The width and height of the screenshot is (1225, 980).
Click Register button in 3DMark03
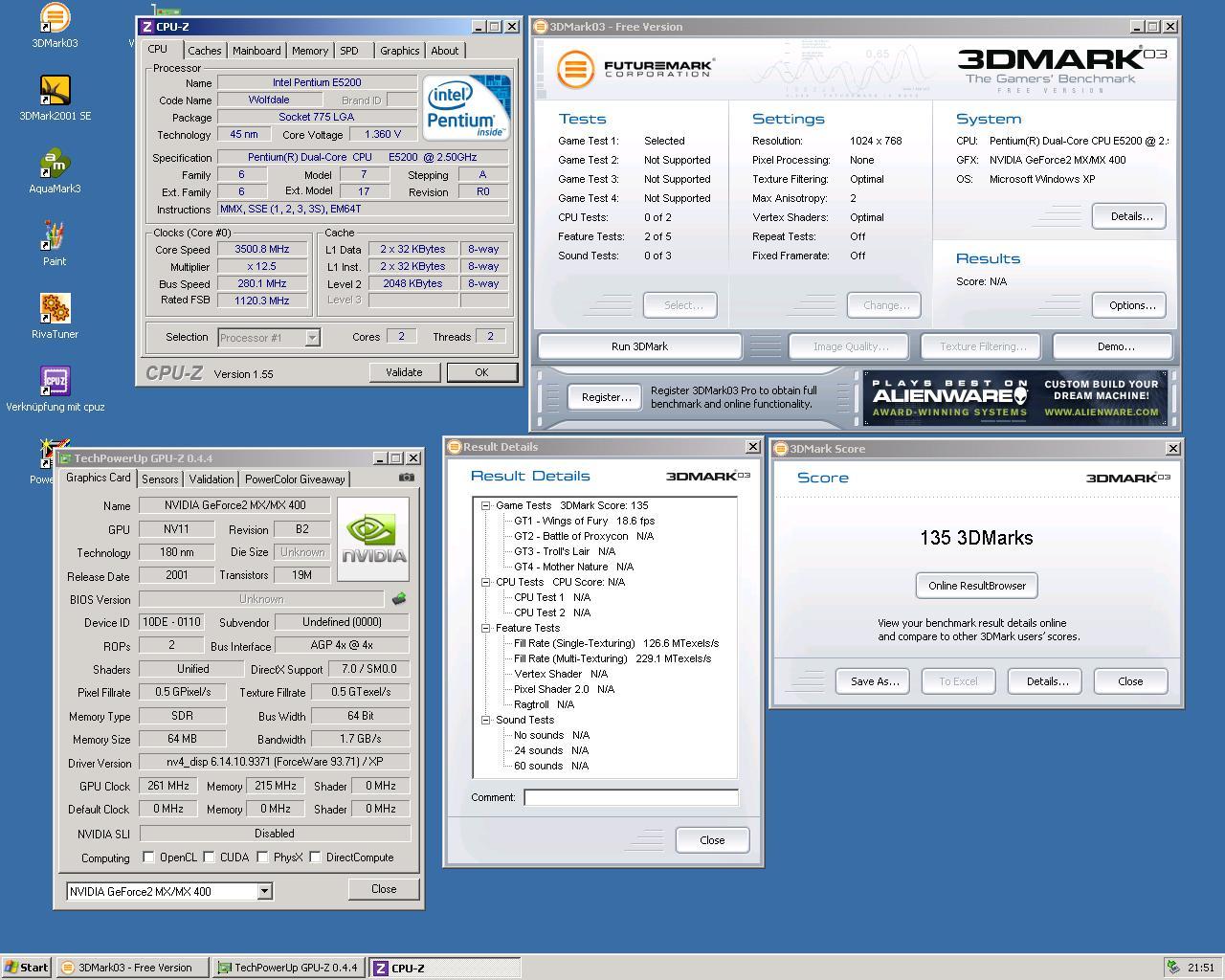point(606,397)
